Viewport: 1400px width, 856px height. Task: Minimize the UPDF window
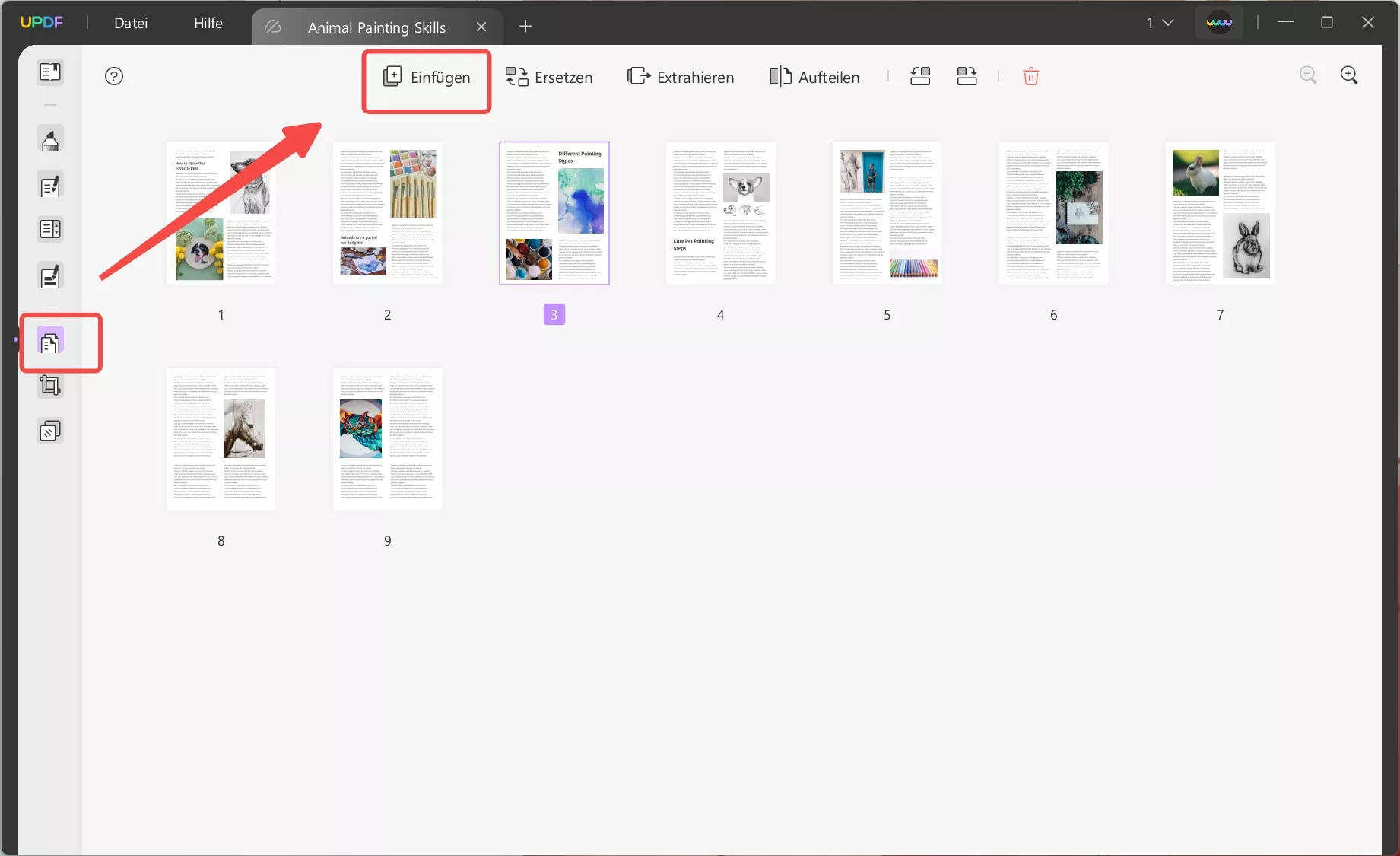pos(1286,23)
